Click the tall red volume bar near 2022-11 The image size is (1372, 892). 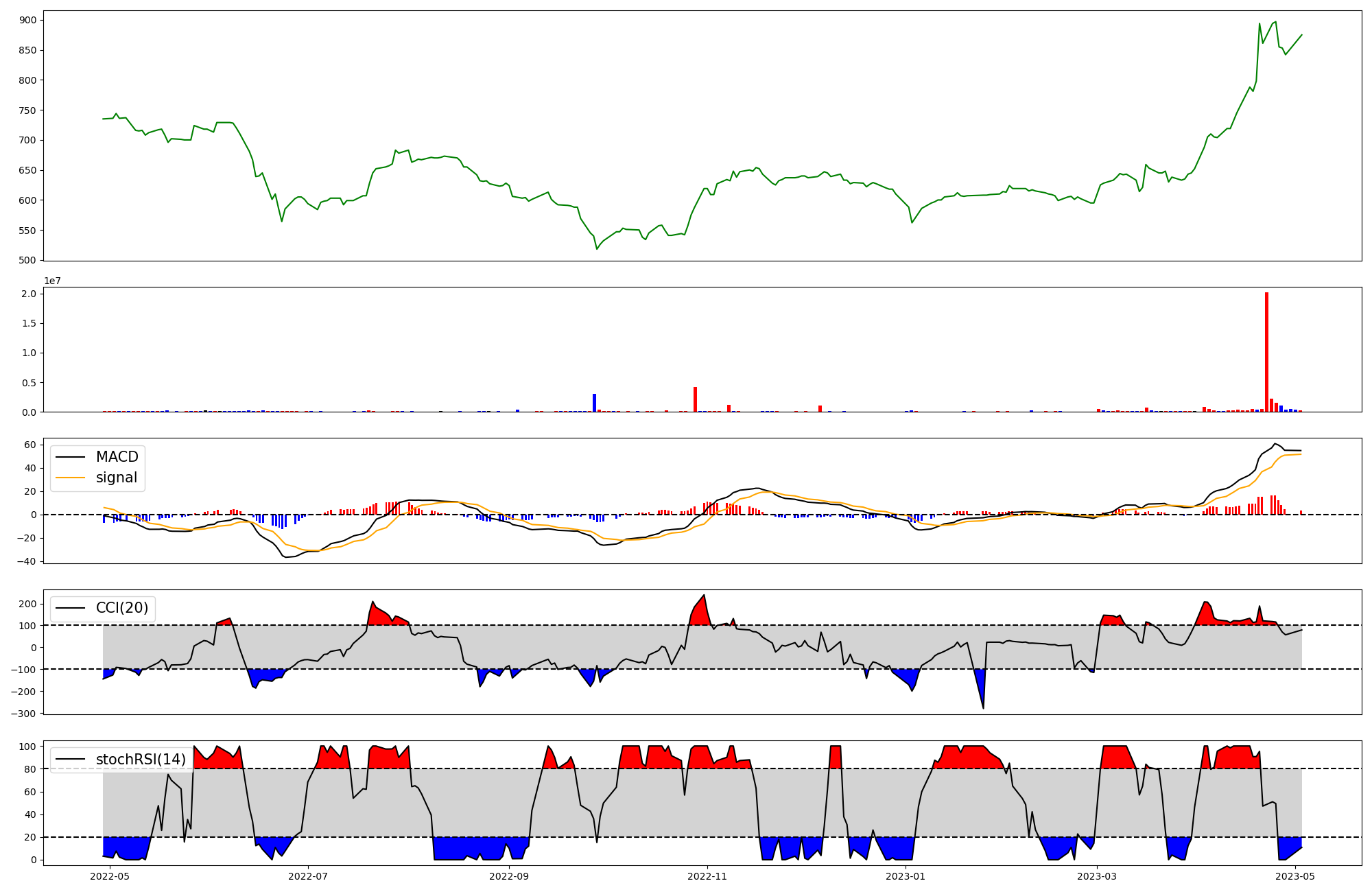pos(695,399)
